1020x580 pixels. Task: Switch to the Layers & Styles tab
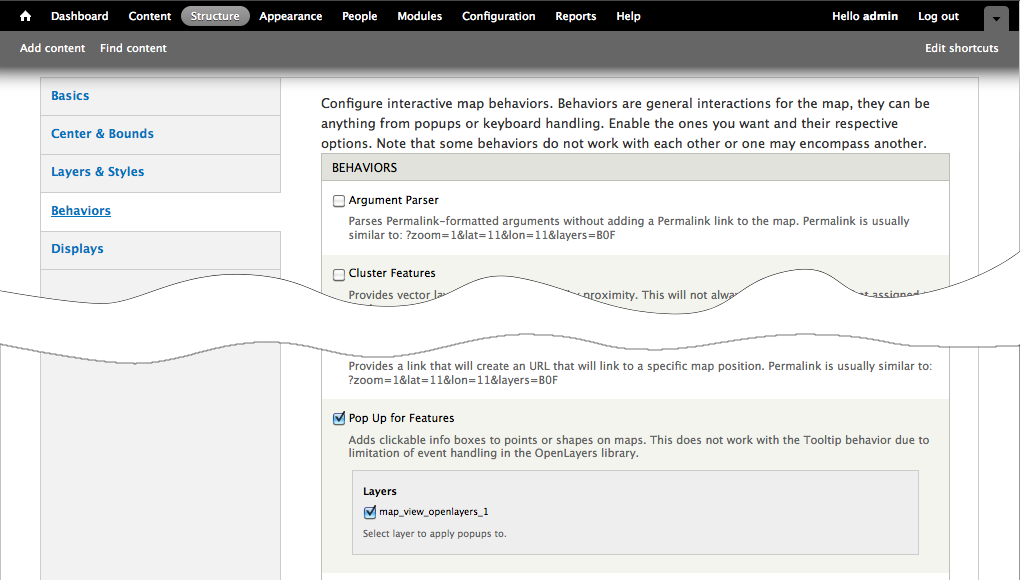[98, 172]
